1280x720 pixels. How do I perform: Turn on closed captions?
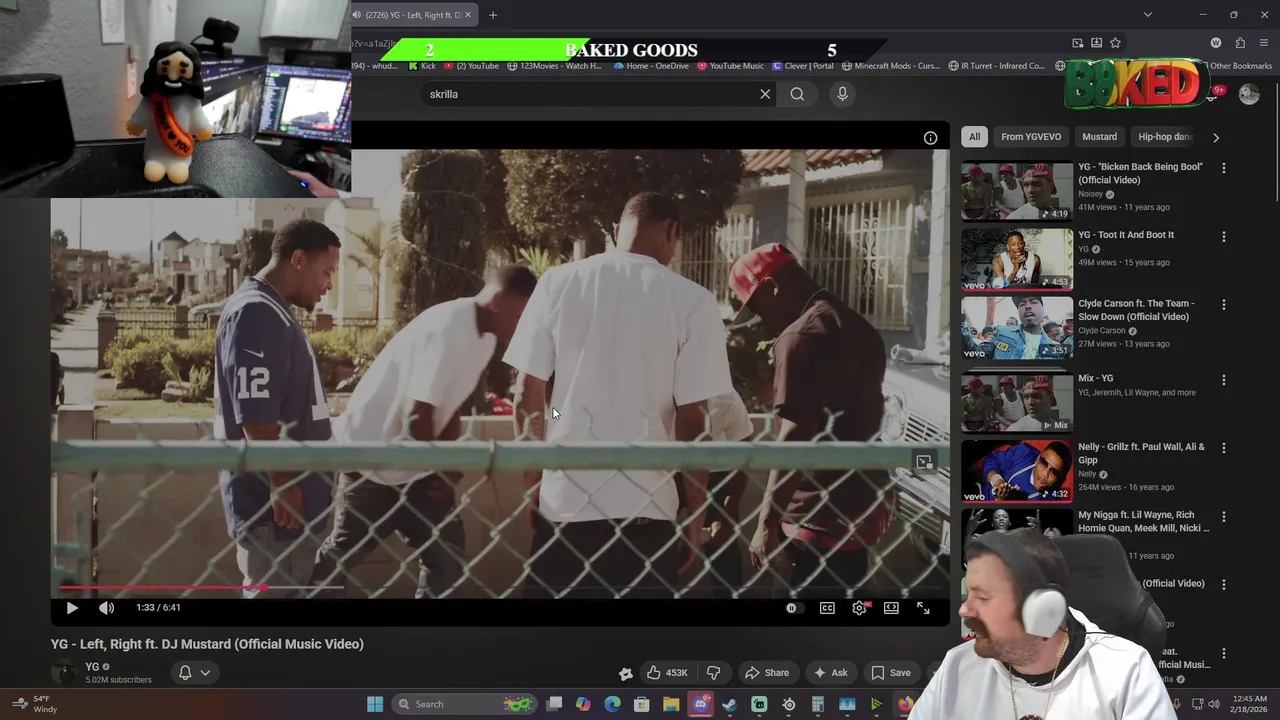(x=827, y=607)
